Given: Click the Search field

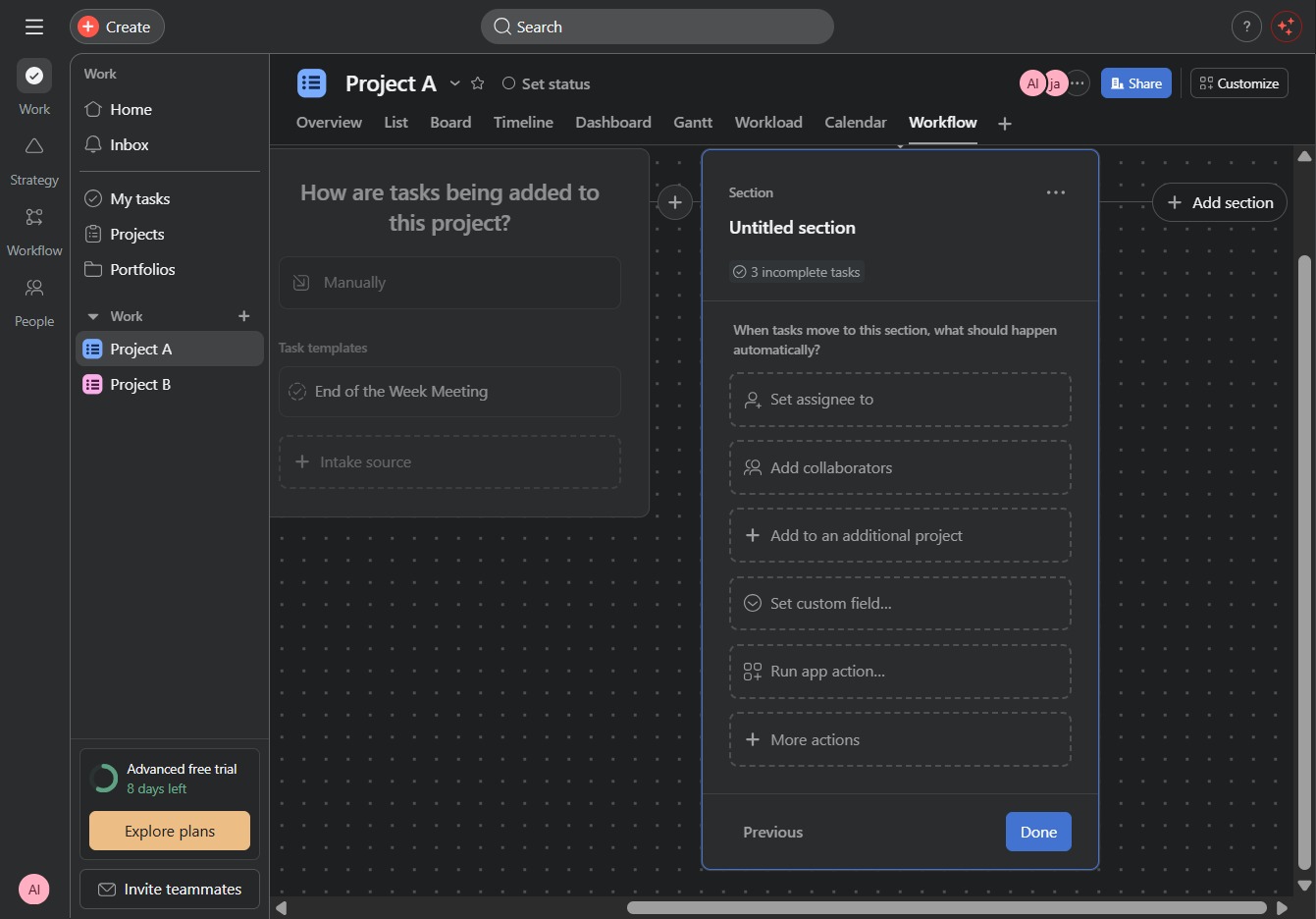Looking at the screenshot, I should (658, 27).
